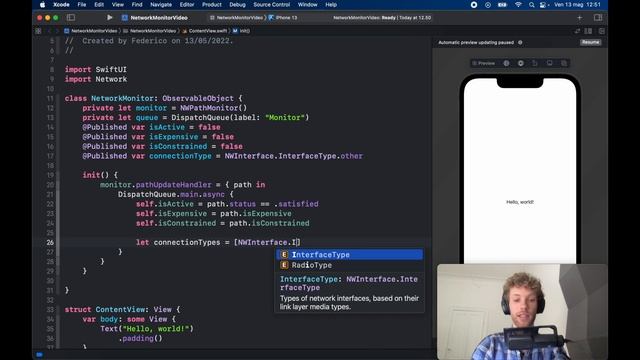The height and width of the screenshot is (360, 640).
Task: Click 'DispatchQueue.main.async' on line 21
Action: click(171, 194)
